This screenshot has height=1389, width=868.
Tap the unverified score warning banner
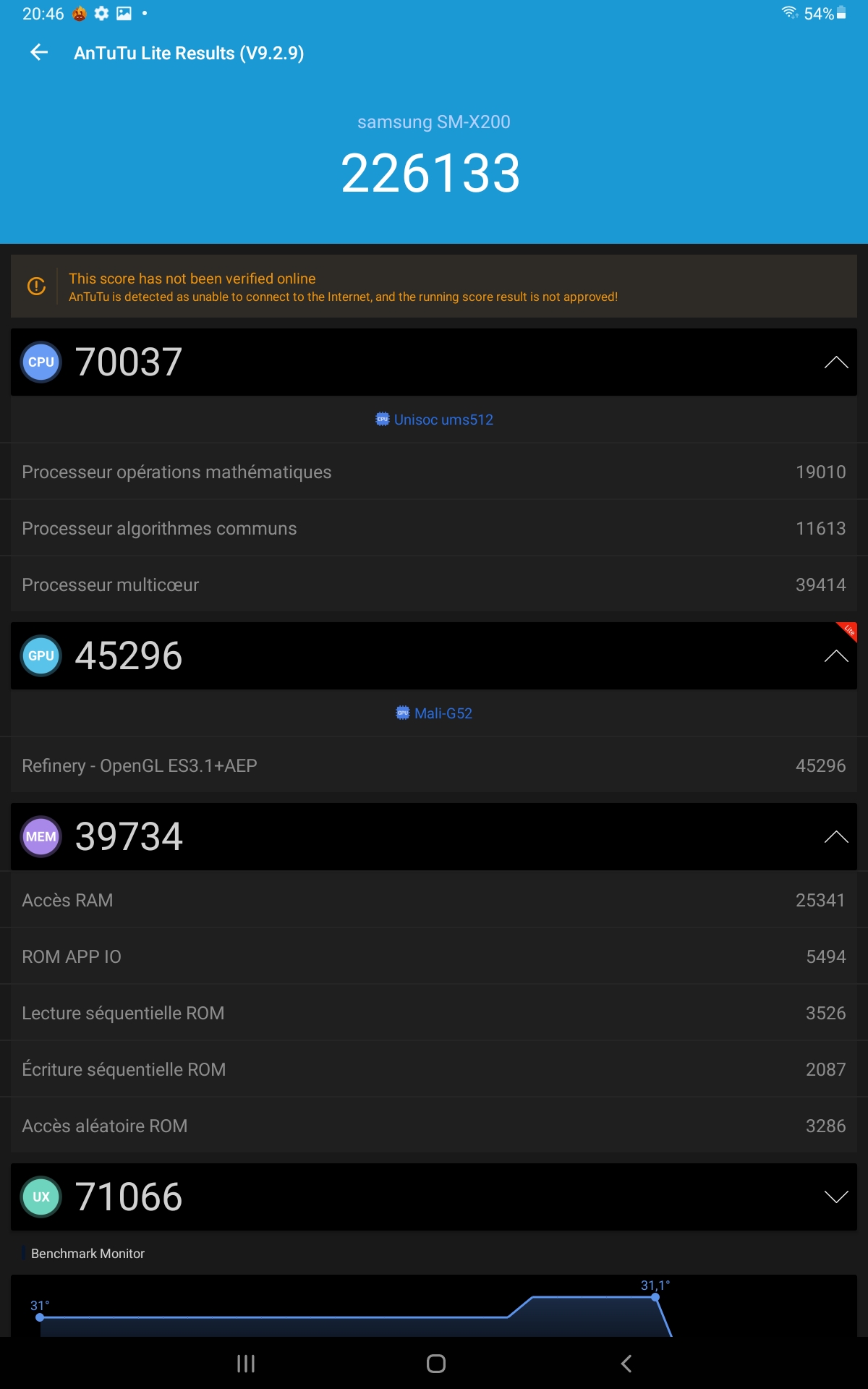click(434, 286)
